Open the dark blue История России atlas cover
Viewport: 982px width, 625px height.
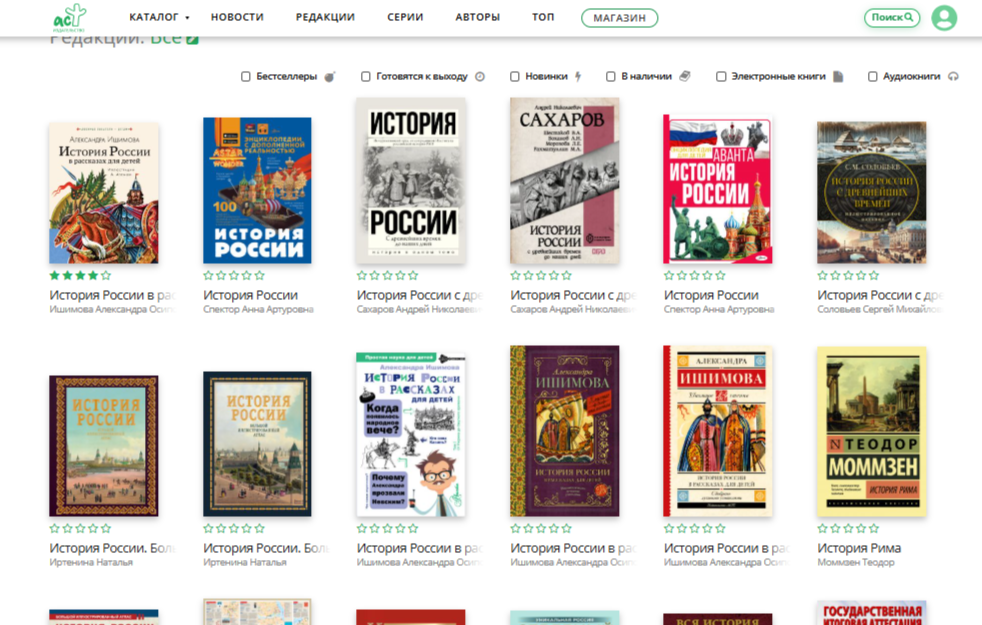[x=257, y=444]
